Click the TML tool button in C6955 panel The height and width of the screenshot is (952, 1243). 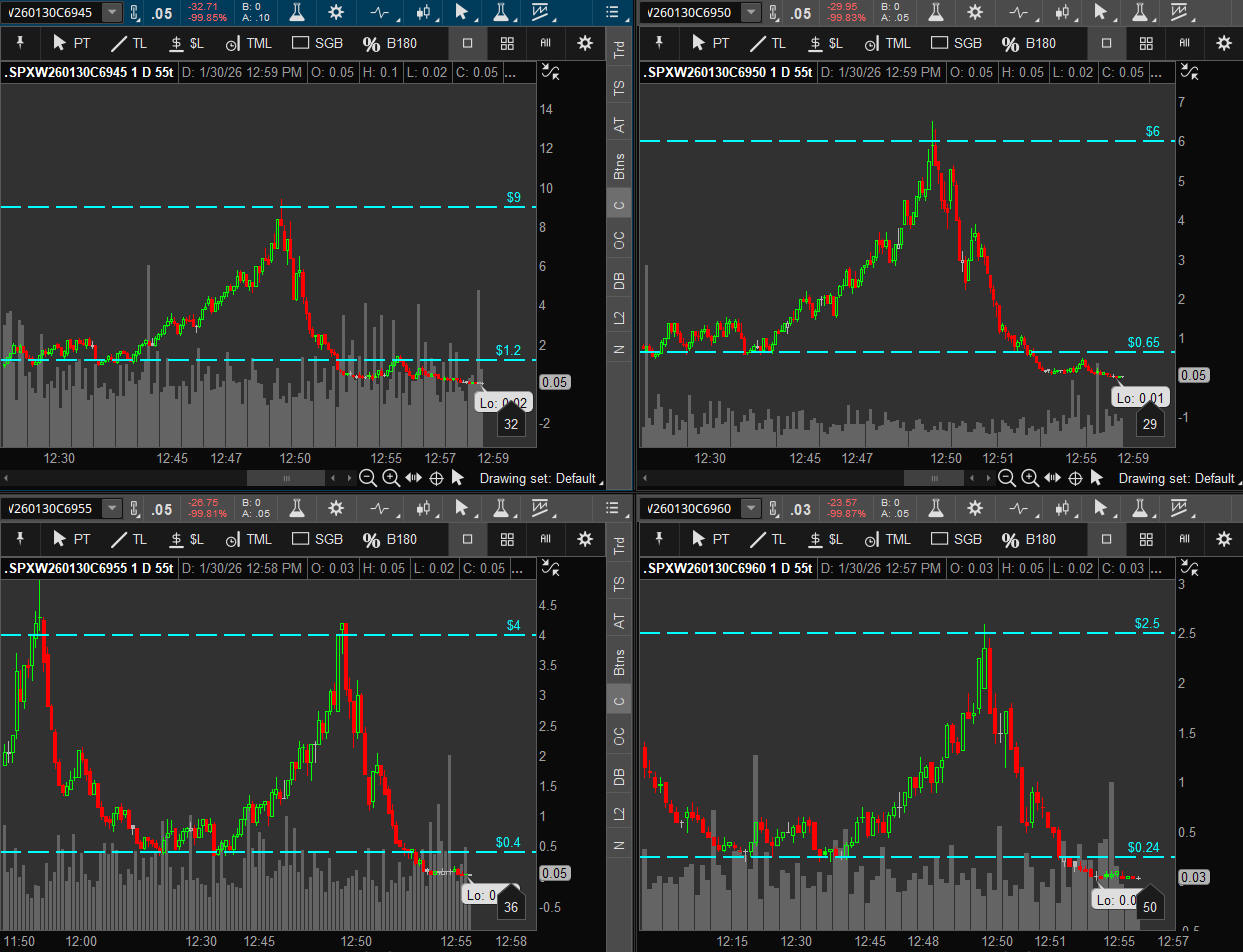[248, 539]
